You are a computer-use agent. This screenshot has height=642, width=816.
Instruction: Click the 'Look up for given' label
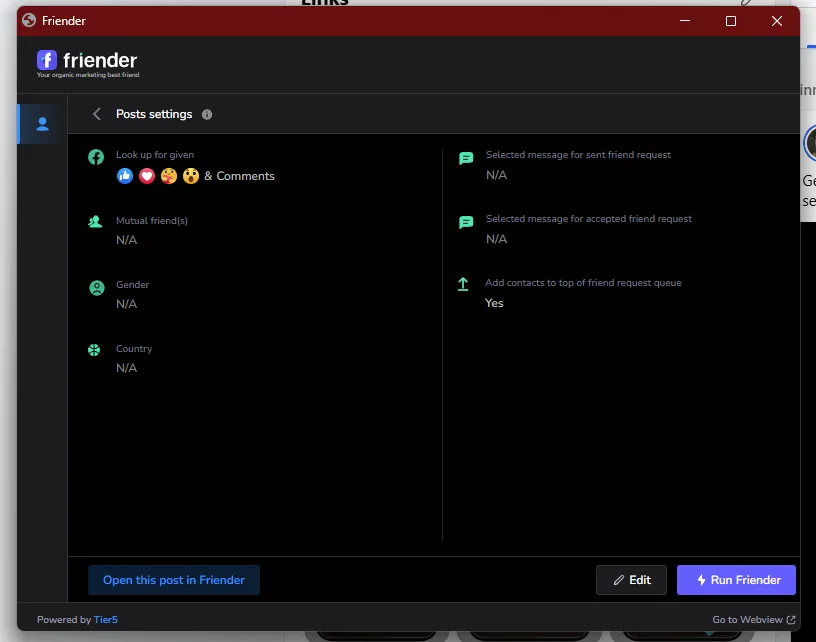click(155, 155)
